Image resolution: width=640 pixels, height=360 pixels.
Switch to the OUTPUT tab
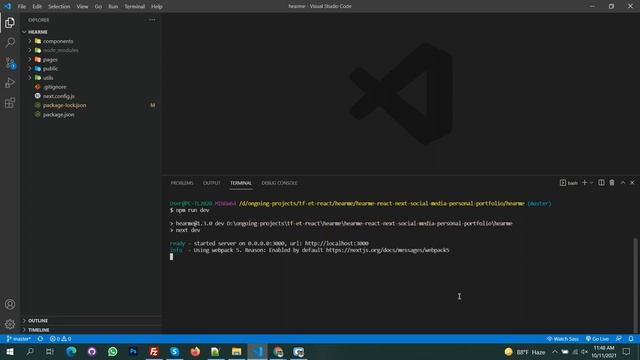tap(212, 183)
